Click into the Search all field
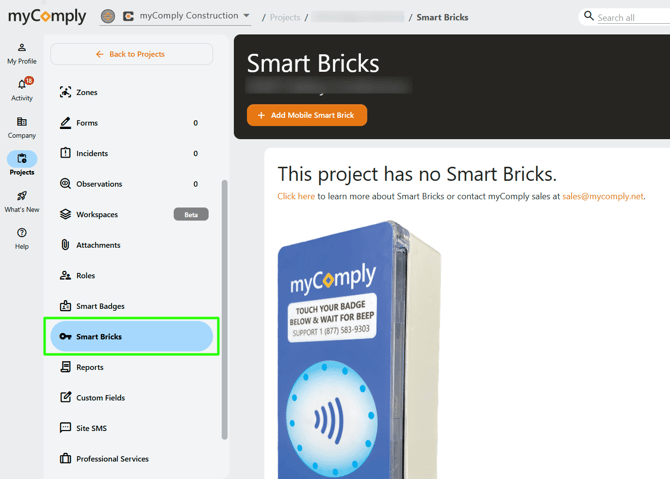This screenshot has height=479, width=670. click(633, 18)
